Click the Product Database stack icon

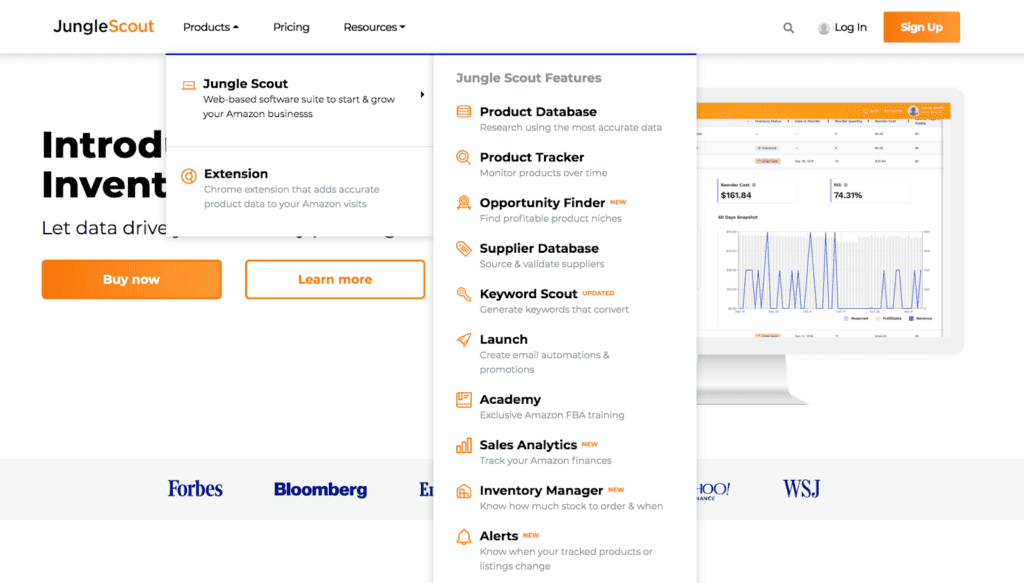pyautogui.click(x=464, y=112)
